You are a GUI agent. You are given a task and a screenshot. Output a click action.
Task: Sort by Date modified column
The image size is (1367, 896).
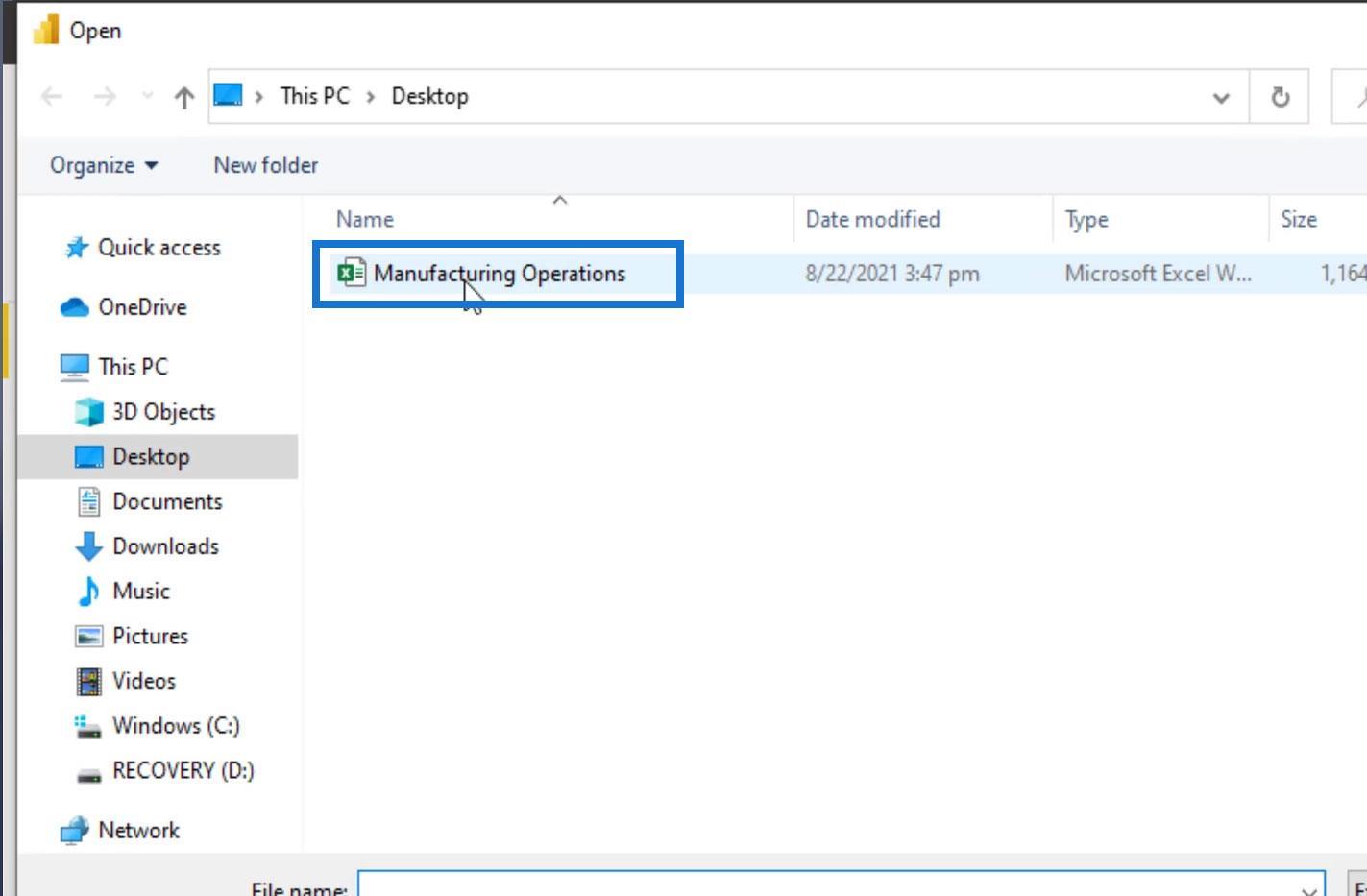tap(872, 219)
